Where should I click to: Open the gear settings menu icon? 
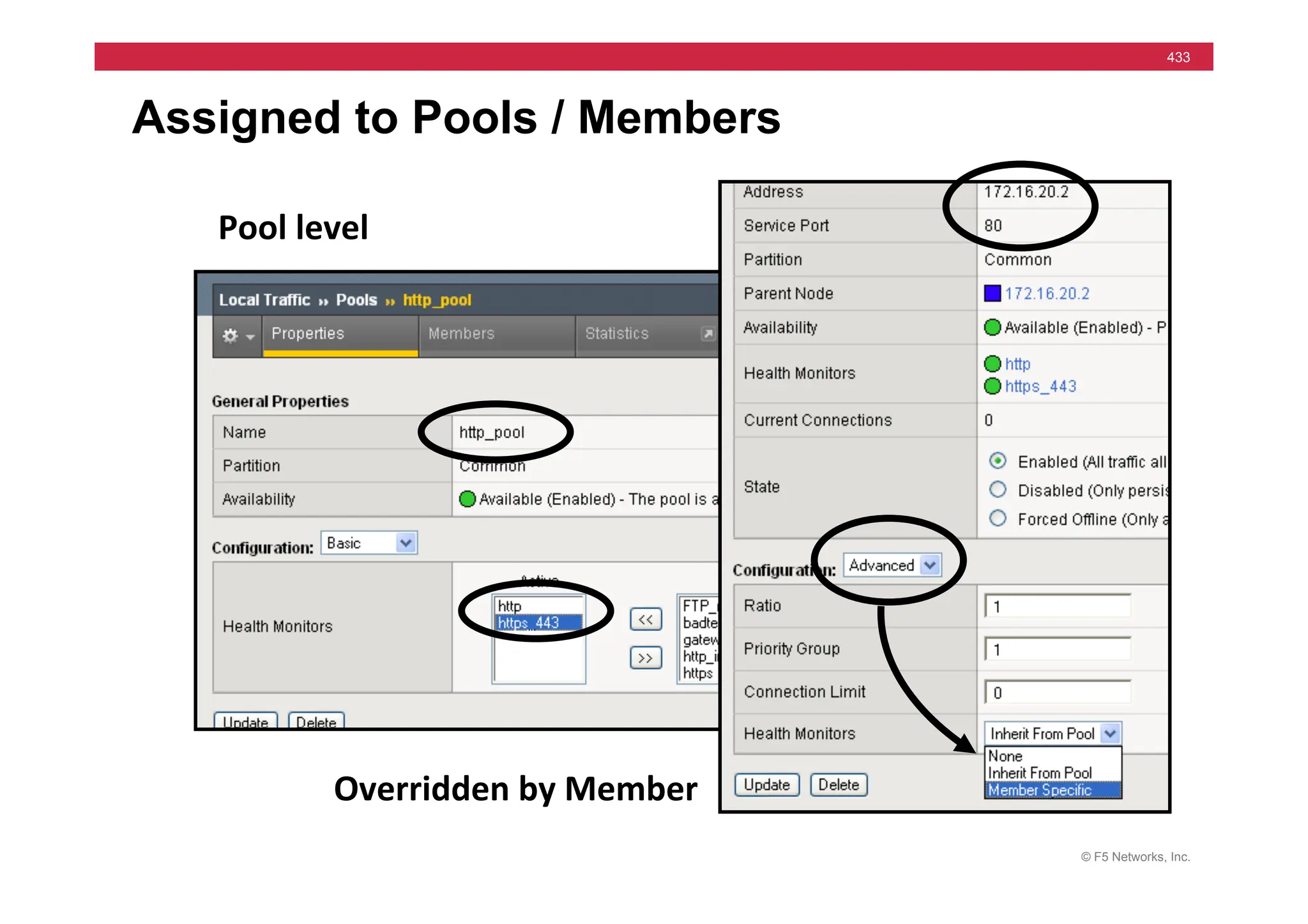tap(238, 336)
